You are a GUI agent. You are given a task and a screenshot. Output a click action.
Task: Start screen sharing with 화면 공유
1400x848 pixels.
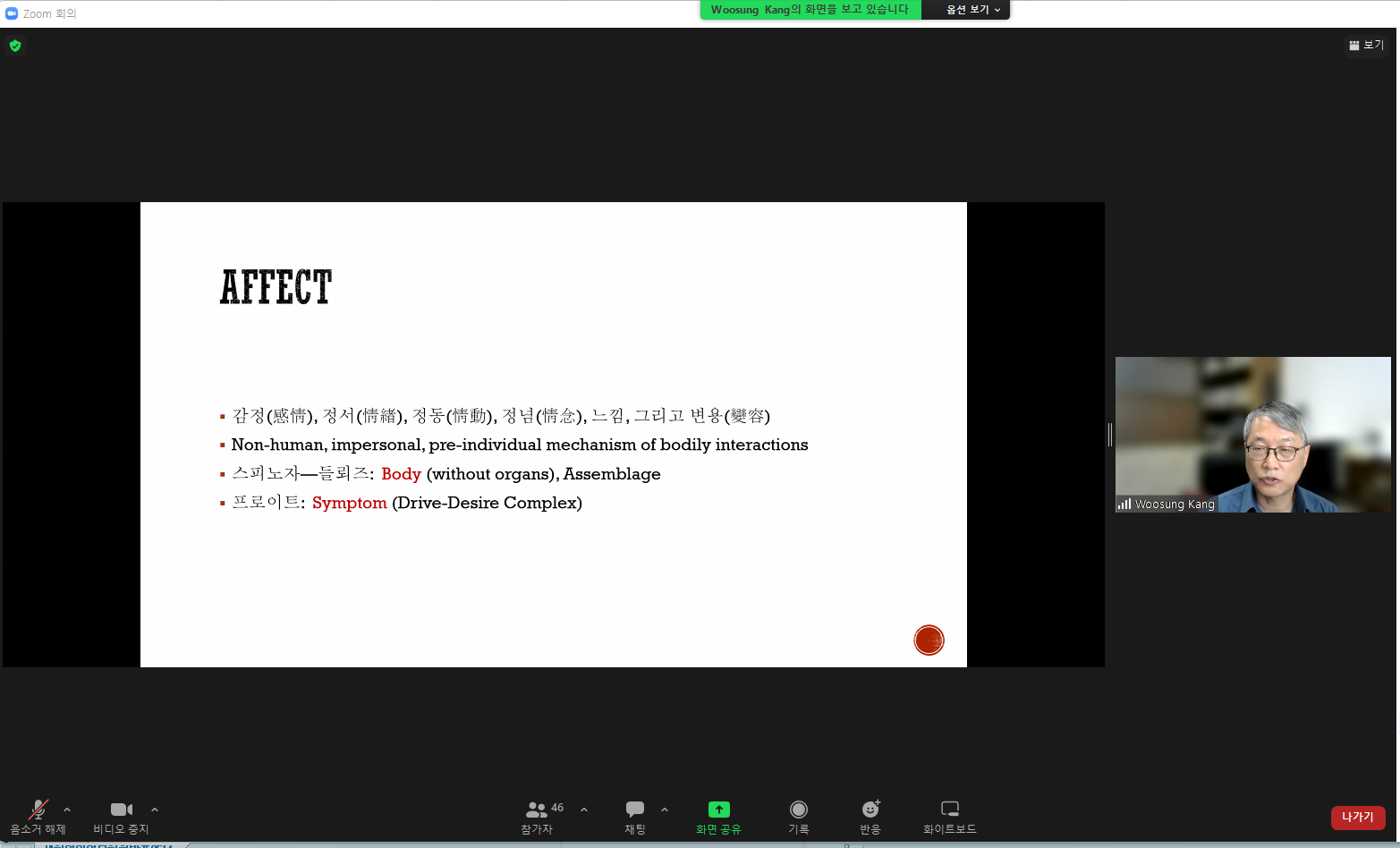click(718, 816)
